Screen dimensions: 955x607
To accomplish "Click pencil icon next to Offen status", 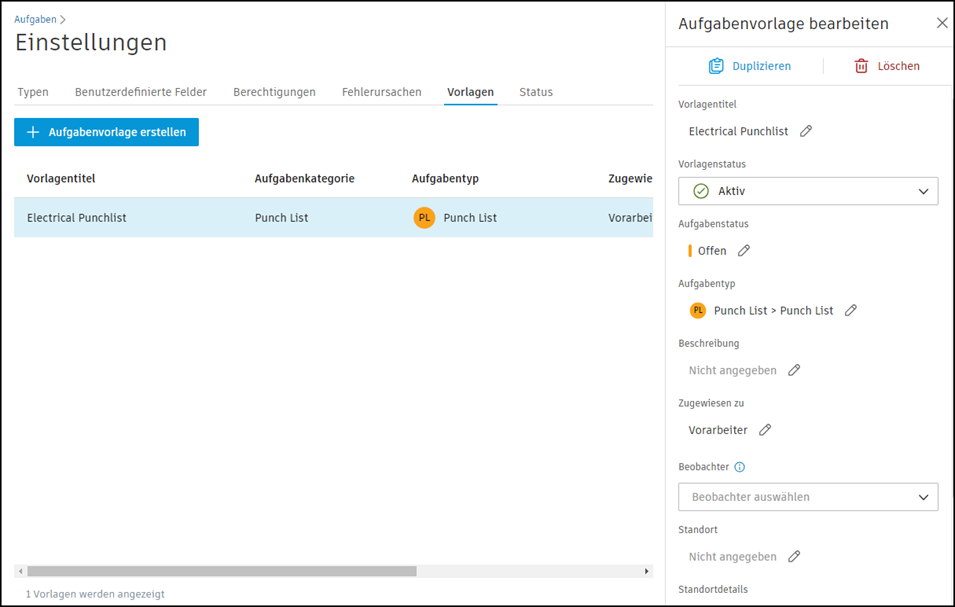I will 744,251.
